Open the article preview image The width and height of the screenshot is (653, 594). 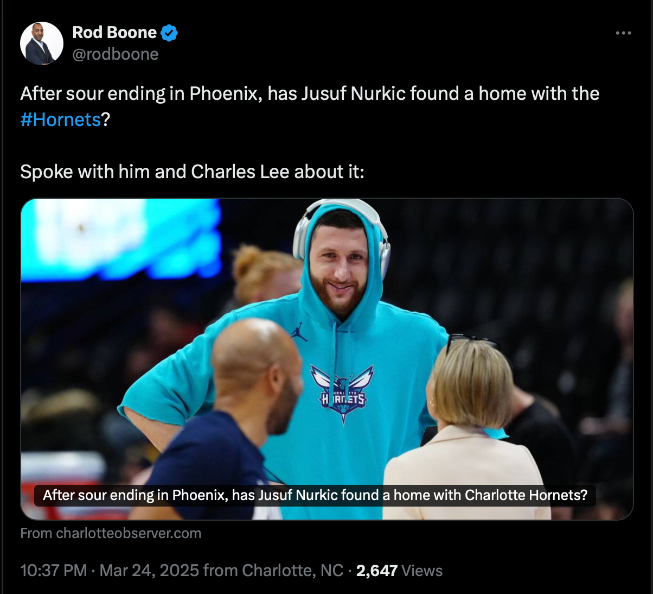pos(327,359)
